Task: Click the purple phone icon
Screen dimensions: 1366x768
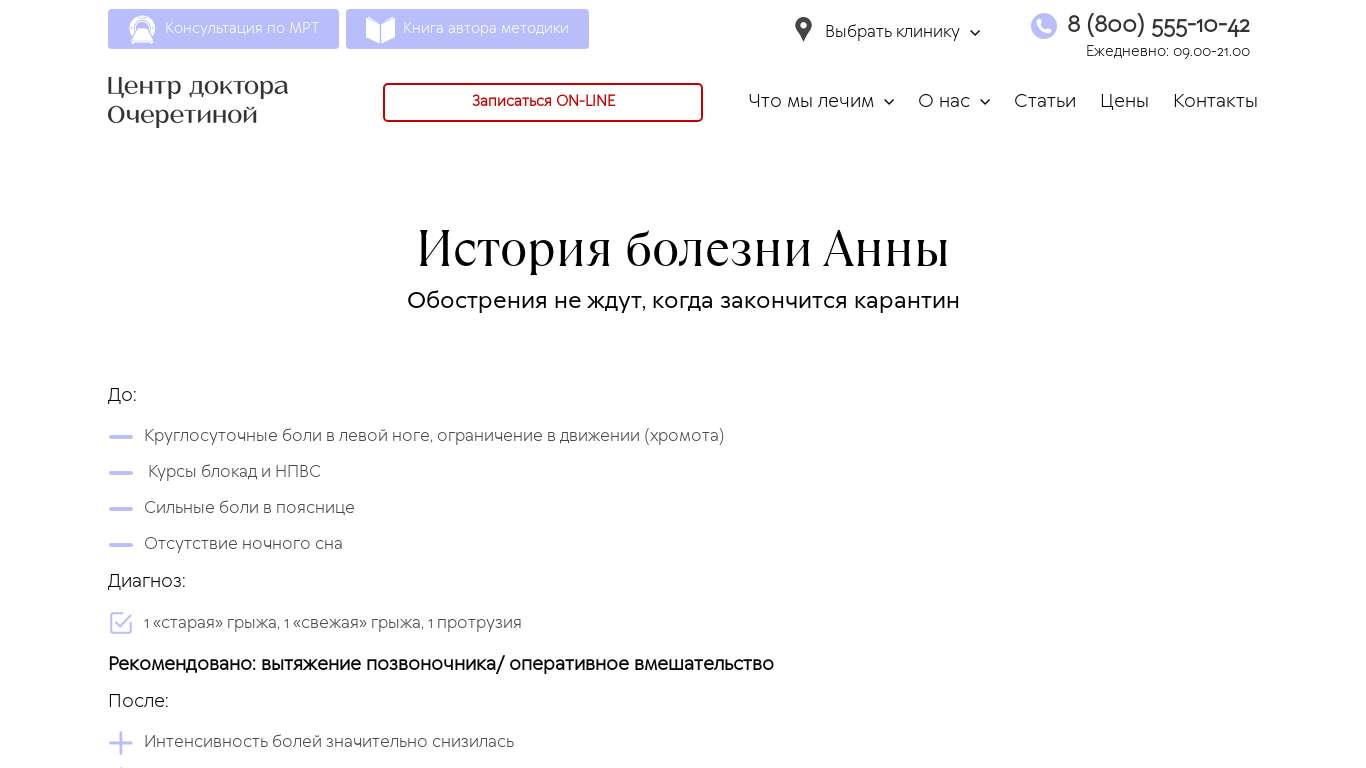Action: click(1043, 26)
